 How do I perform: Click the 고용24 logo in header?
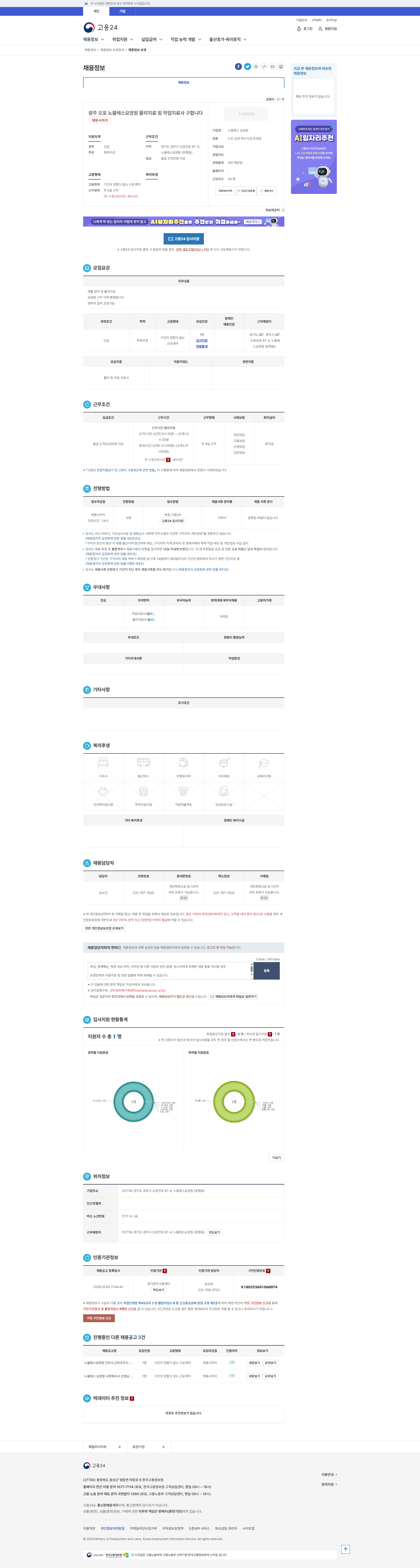100,27
